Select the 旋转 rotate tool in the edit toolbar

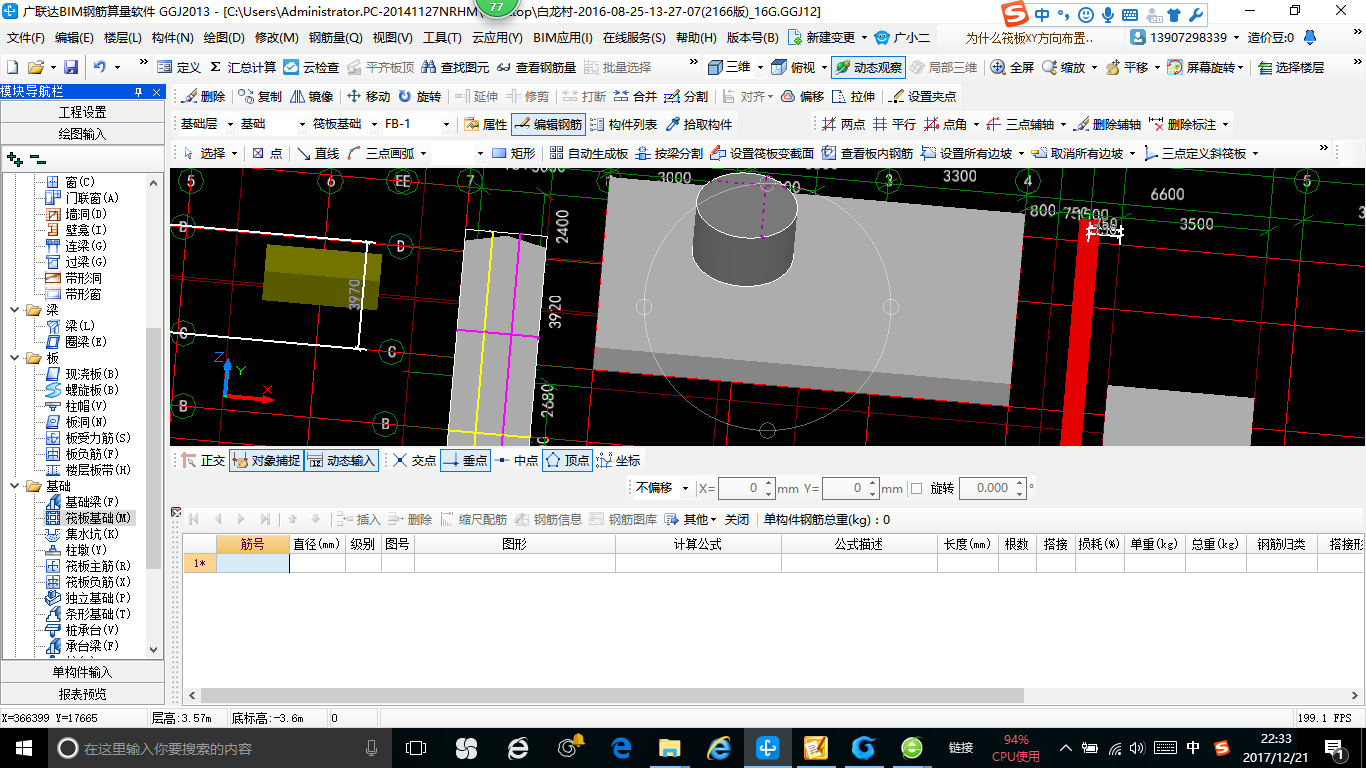419,96
